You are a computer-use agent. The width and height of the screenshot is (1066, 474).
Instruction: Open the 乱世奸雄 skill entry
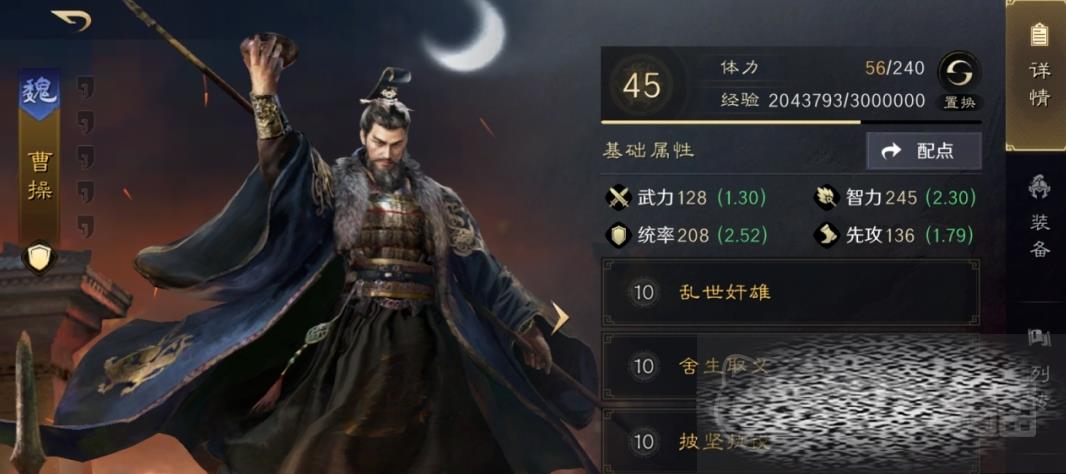791,292
